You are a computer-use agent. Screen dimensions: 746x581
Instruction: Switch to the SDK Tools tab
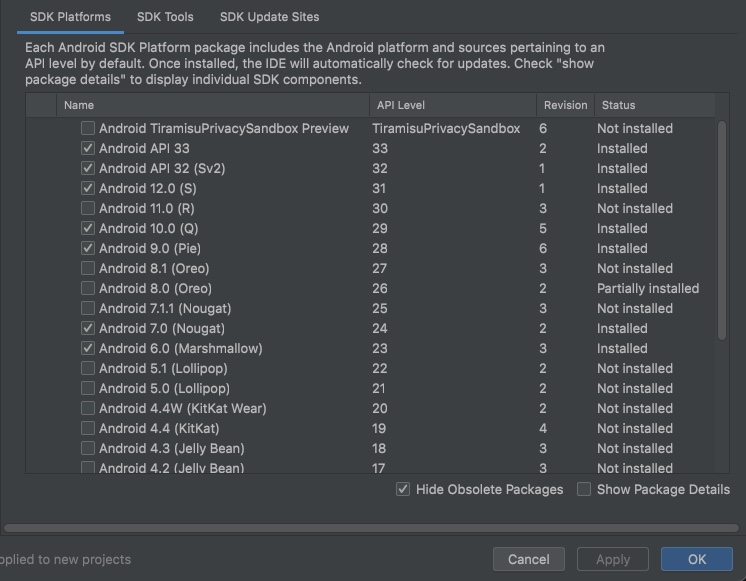(165, 17)
